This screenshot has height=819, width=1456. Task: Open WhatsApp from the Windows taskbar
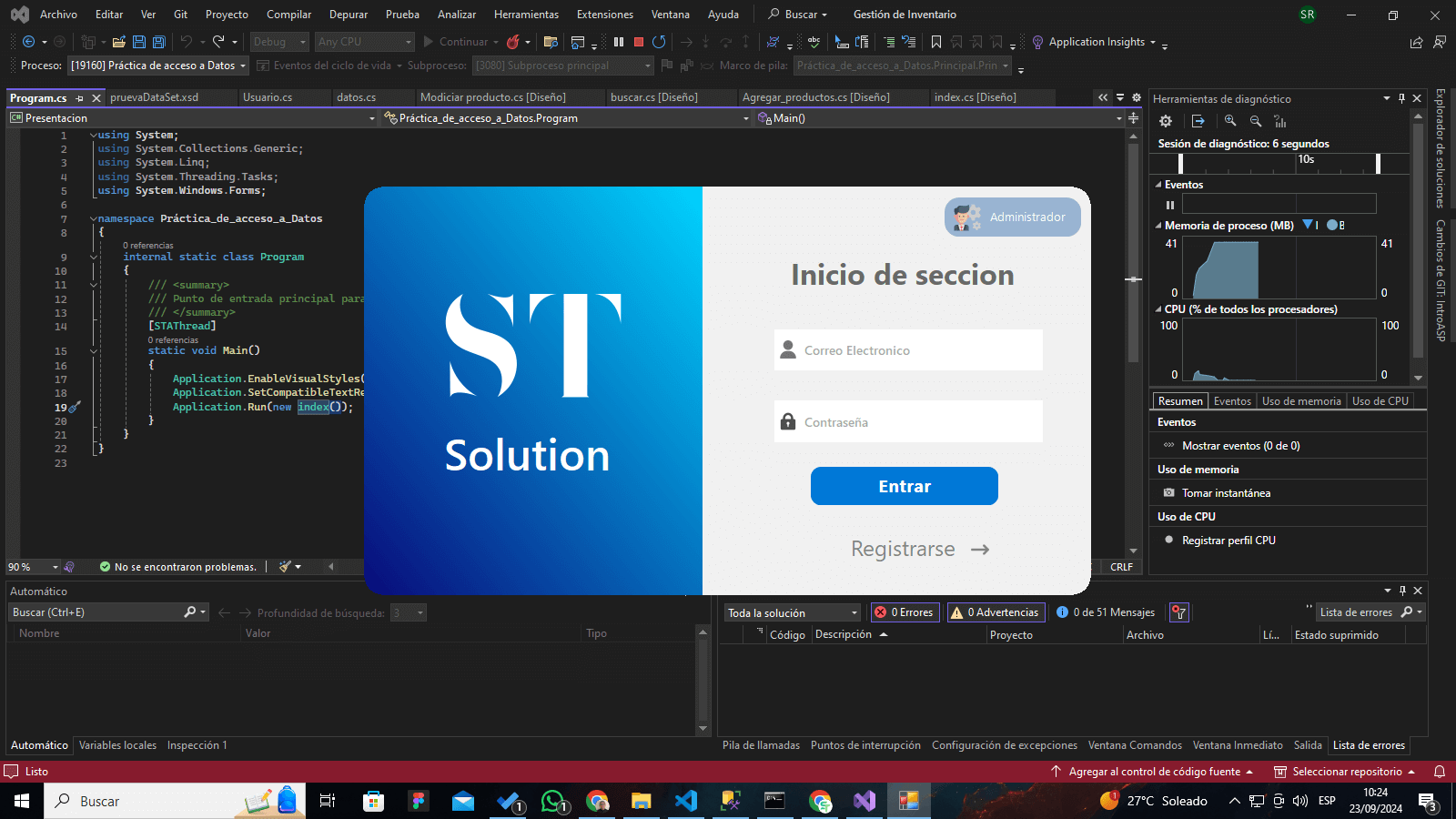552,801
